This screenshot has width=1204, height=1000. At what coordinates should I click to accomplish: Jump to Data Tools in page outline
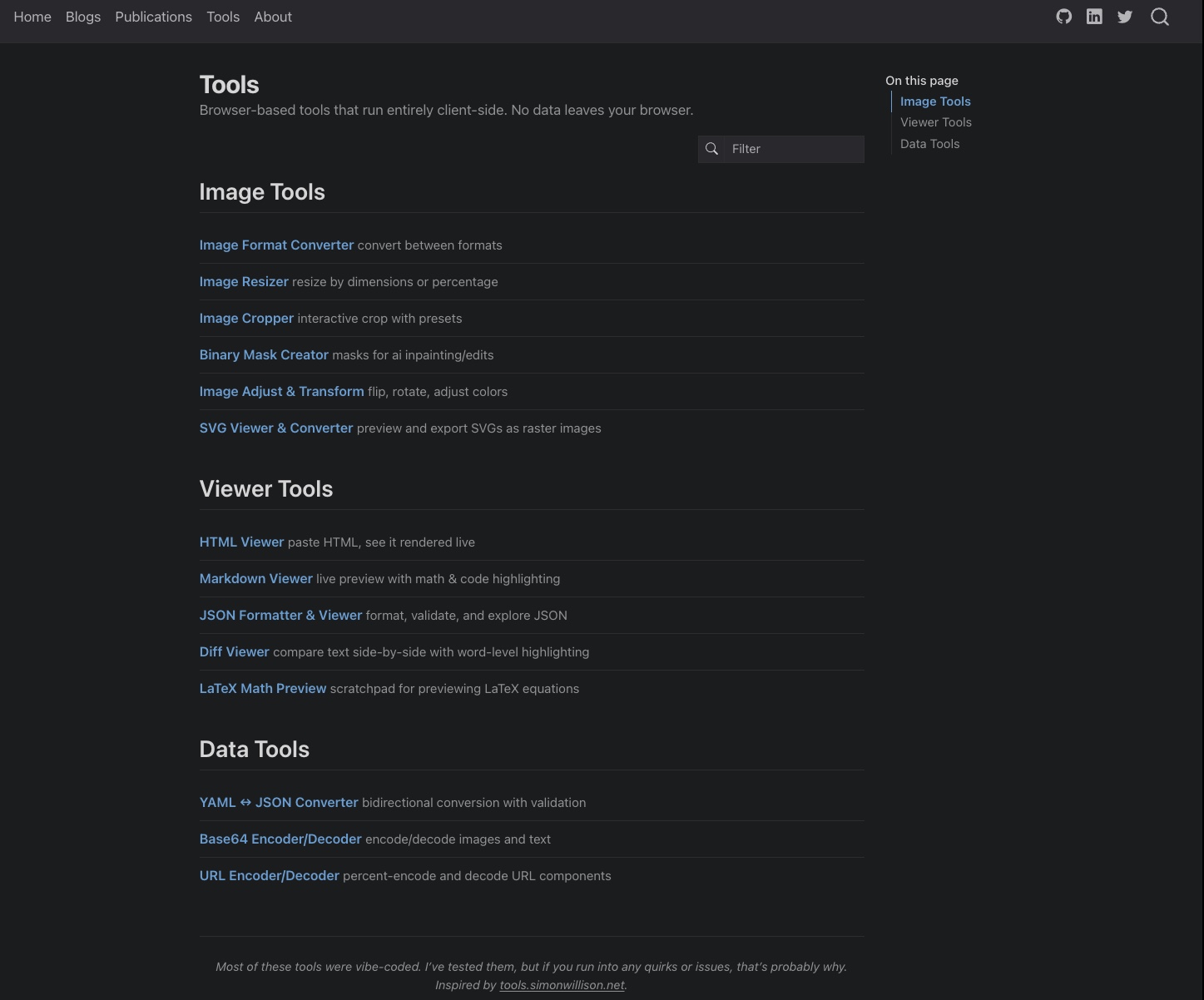[x=929, y=144]
